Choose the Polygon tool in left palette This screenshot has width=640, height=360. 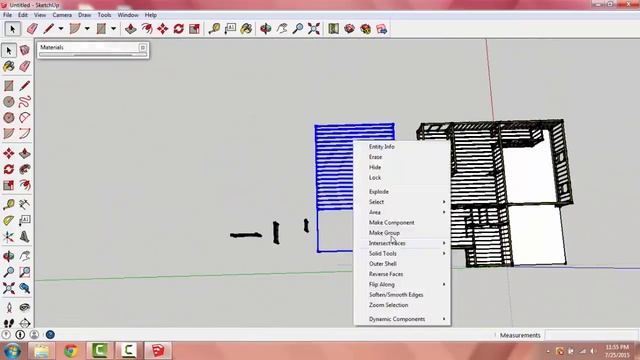pyautogui.click(x=9, y=118)
